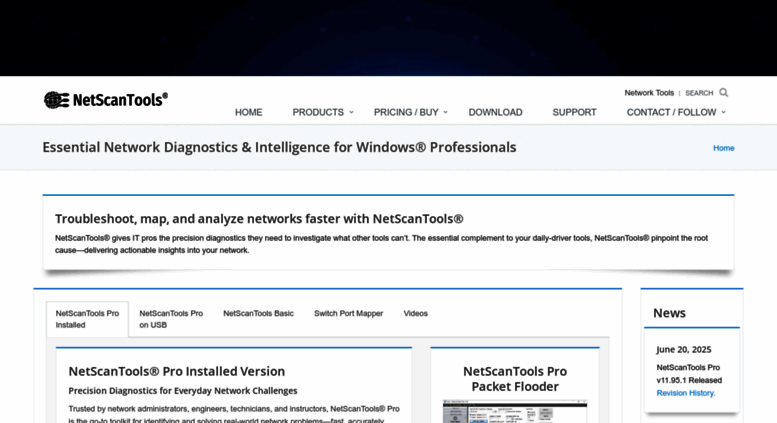Switch to Switch Port Mapper tab
This screenshot has width=777, height=423.
(x=348, y=314)
